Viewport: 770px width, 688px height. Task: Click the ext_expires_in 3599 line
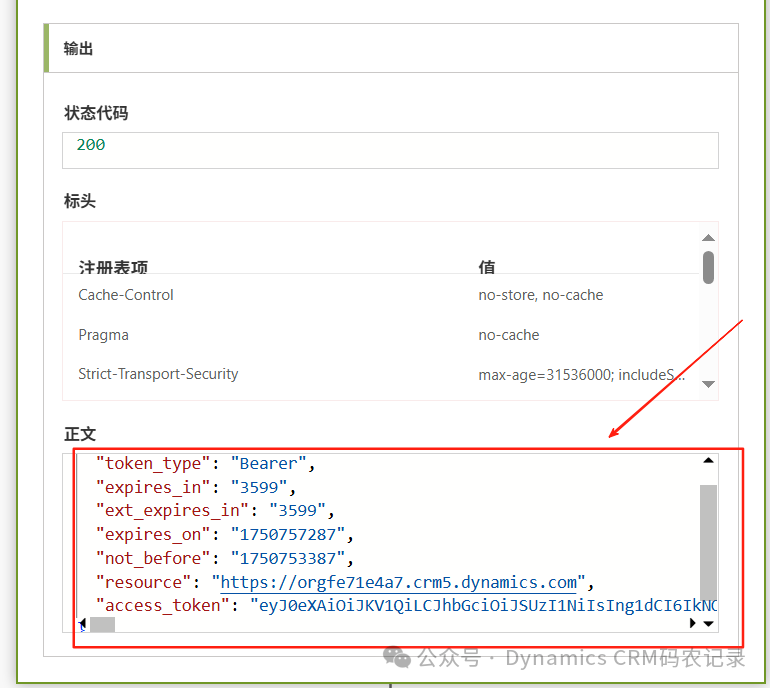[x=215, y=511]
